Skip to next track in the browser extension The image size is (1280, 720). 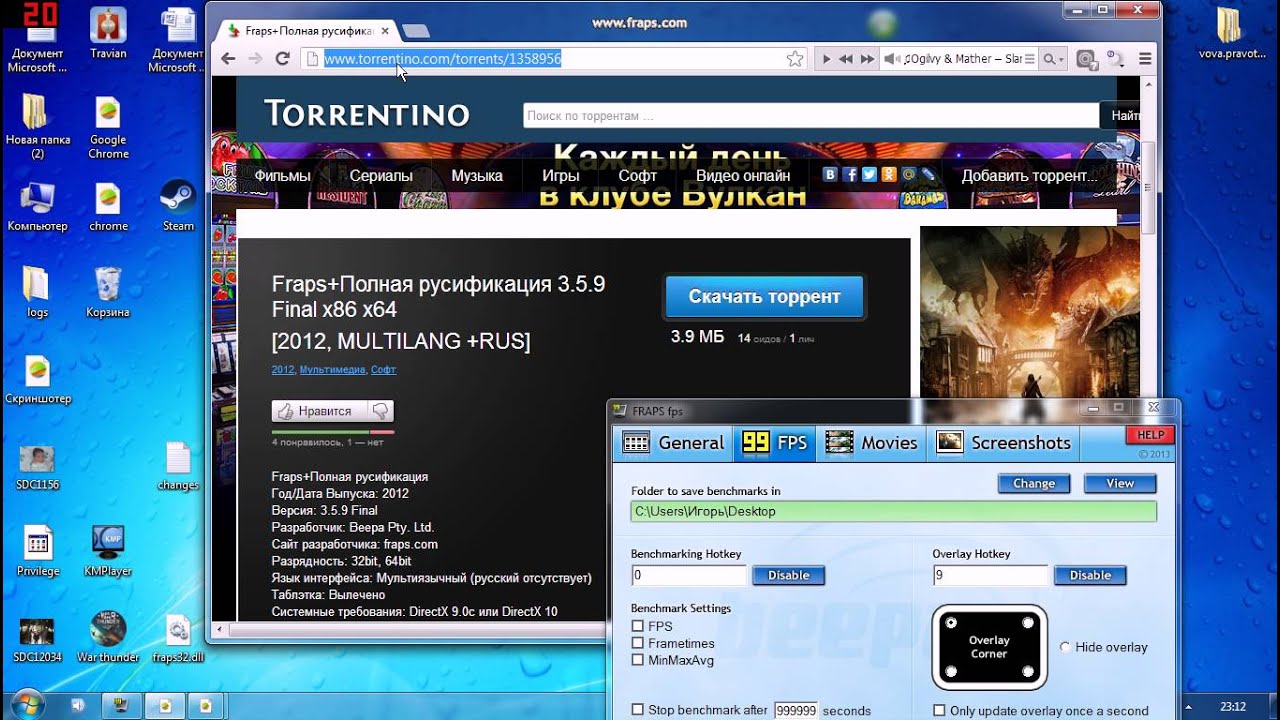pos(867,59)
